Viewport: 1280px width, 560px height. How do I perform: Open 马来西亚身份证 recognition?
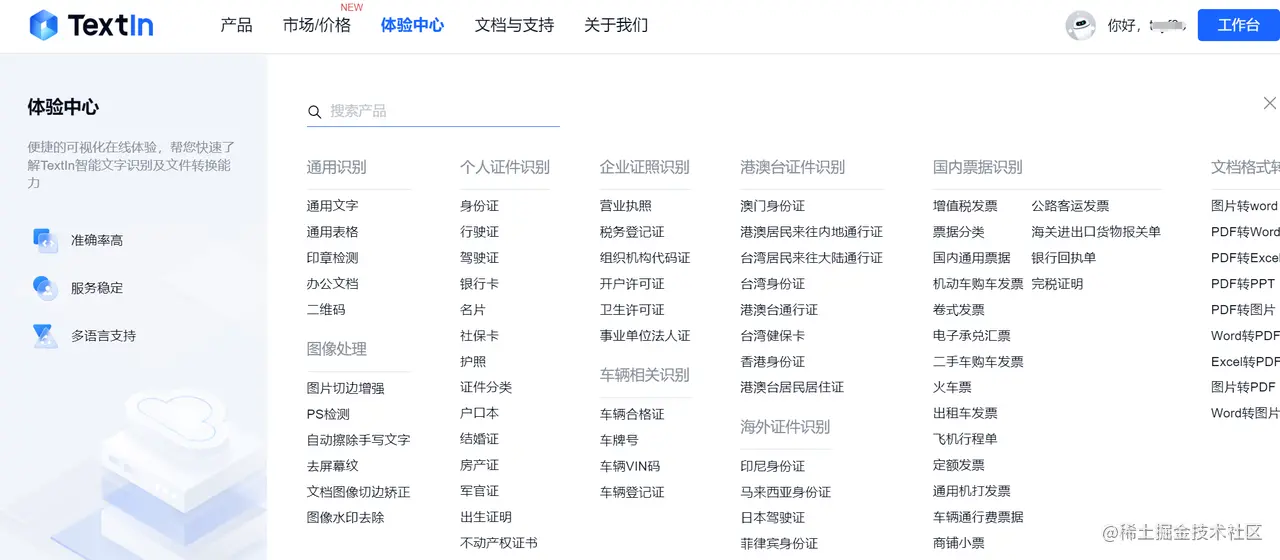tap(785, 492)
